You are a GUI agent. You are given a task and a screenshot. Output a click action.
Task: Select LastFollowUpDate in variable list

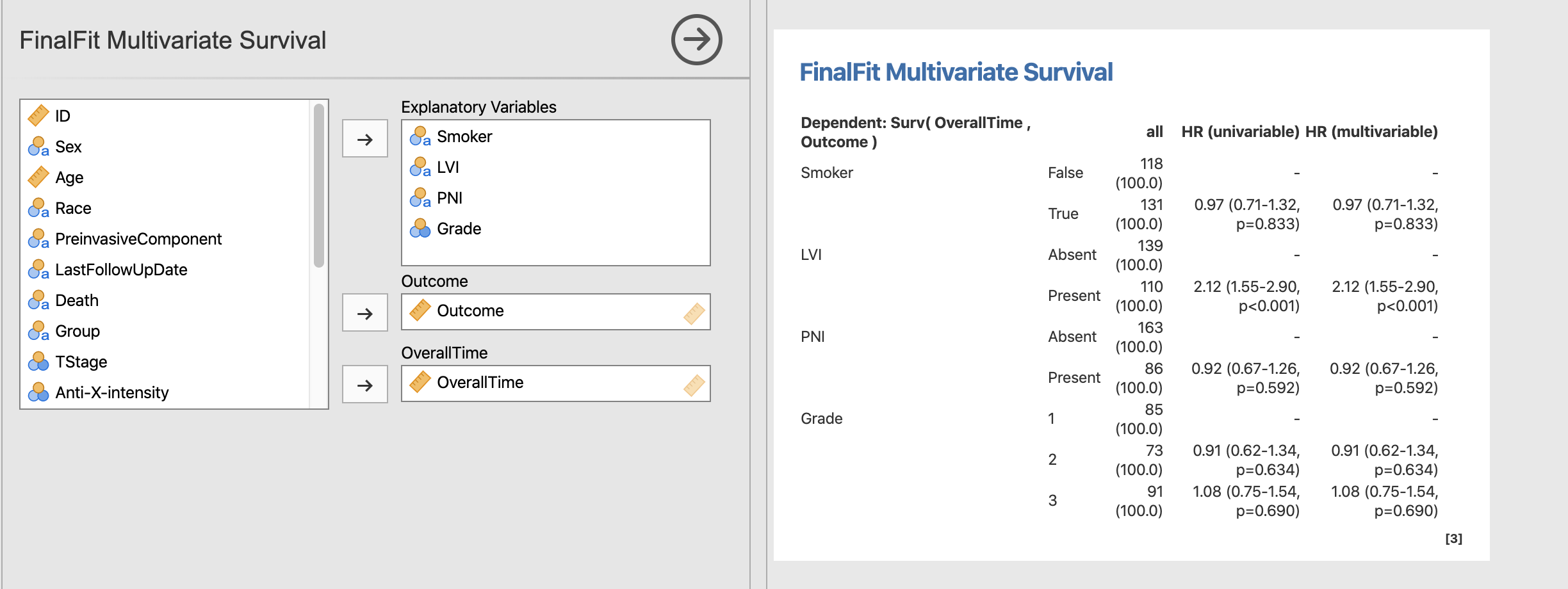[x=166, y=270]
